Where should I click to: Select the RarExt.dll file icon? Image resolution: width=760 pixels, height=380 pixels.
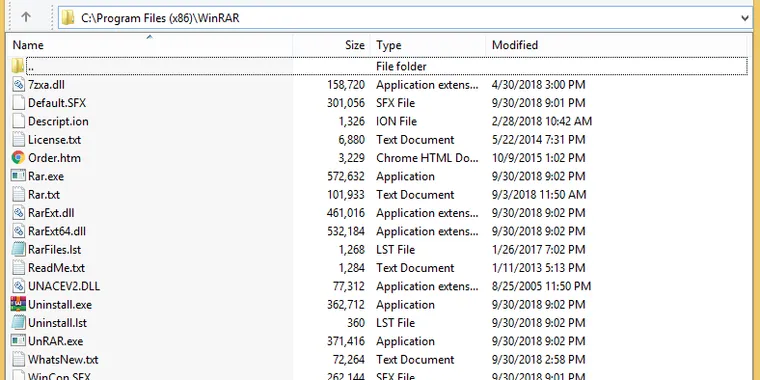[18, 213]
